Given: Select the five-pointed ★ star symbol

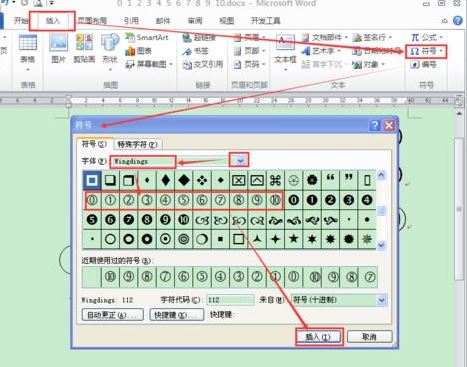Looking at the screenshot, I should coord(294,239).
